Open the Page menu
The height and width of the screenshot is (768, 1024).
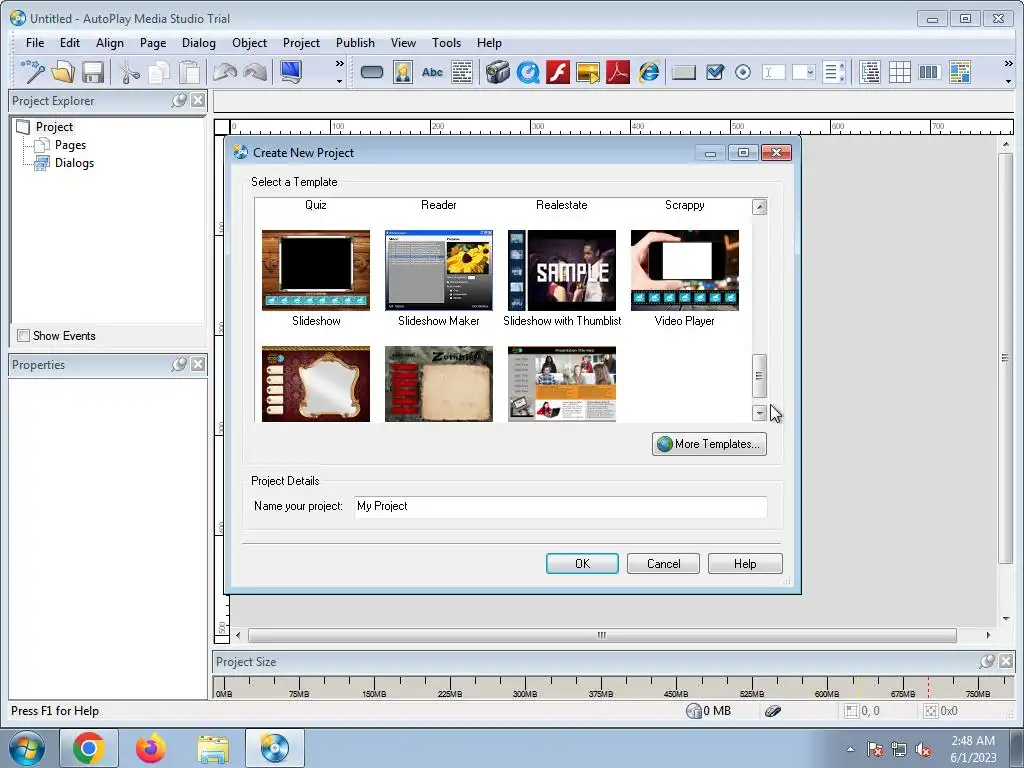153,42
